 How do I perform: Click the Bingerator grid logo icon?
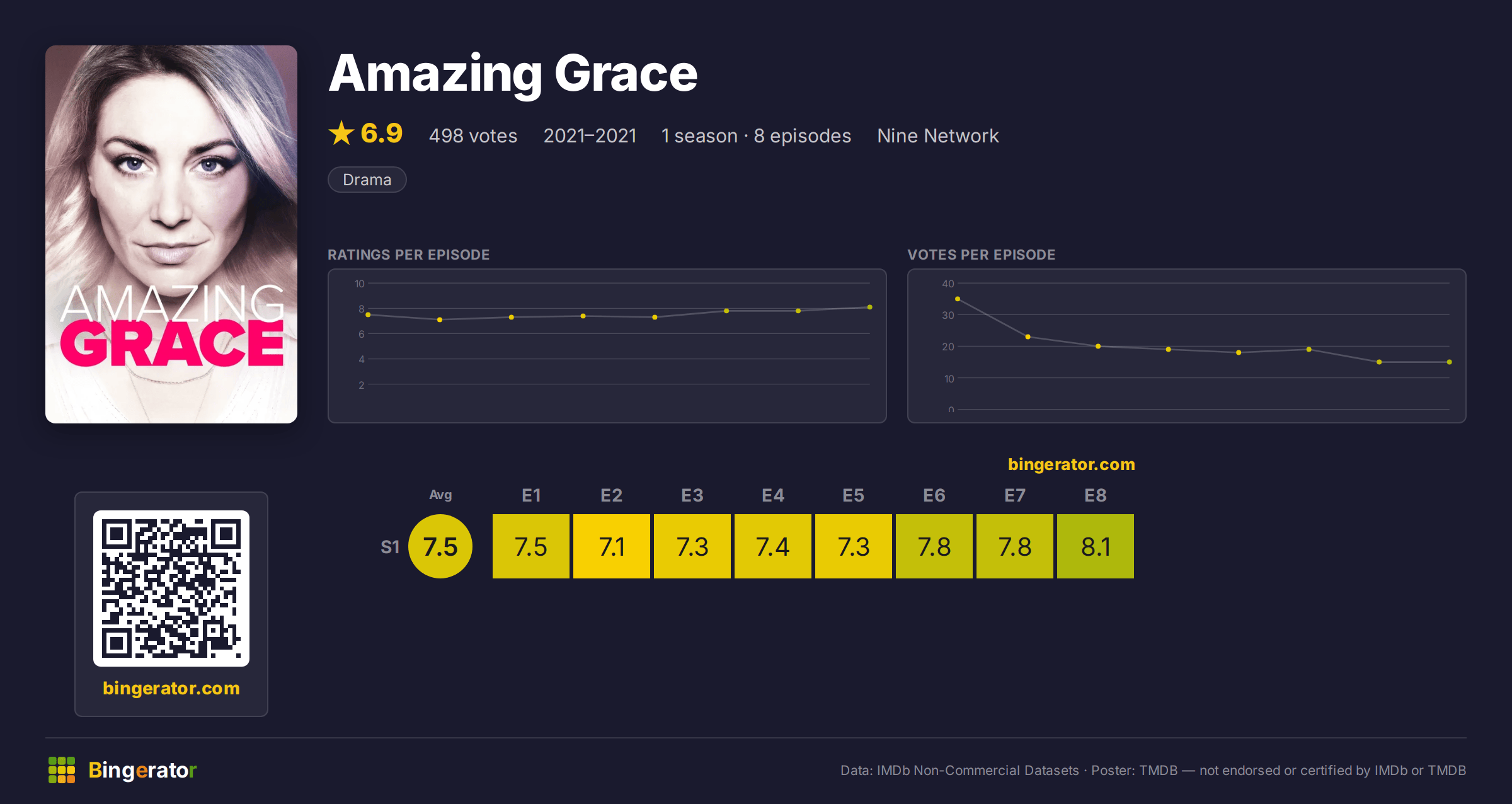tap(62, 770)
